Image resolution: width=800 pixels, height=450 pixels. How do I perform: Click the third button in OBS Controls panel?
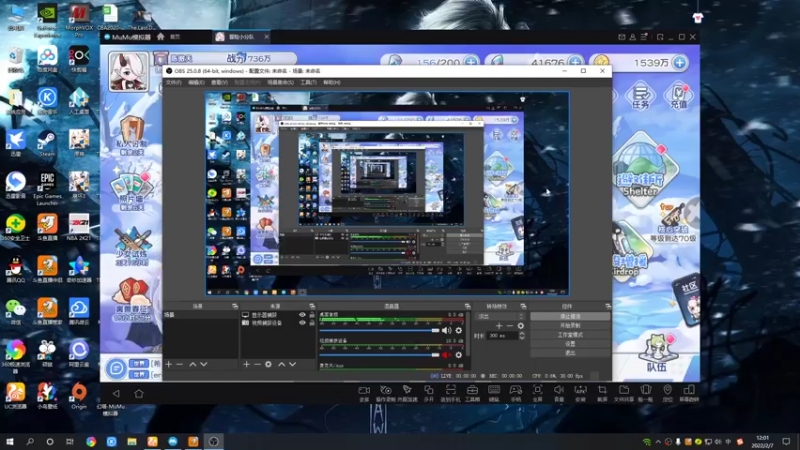tap(570, 335)
